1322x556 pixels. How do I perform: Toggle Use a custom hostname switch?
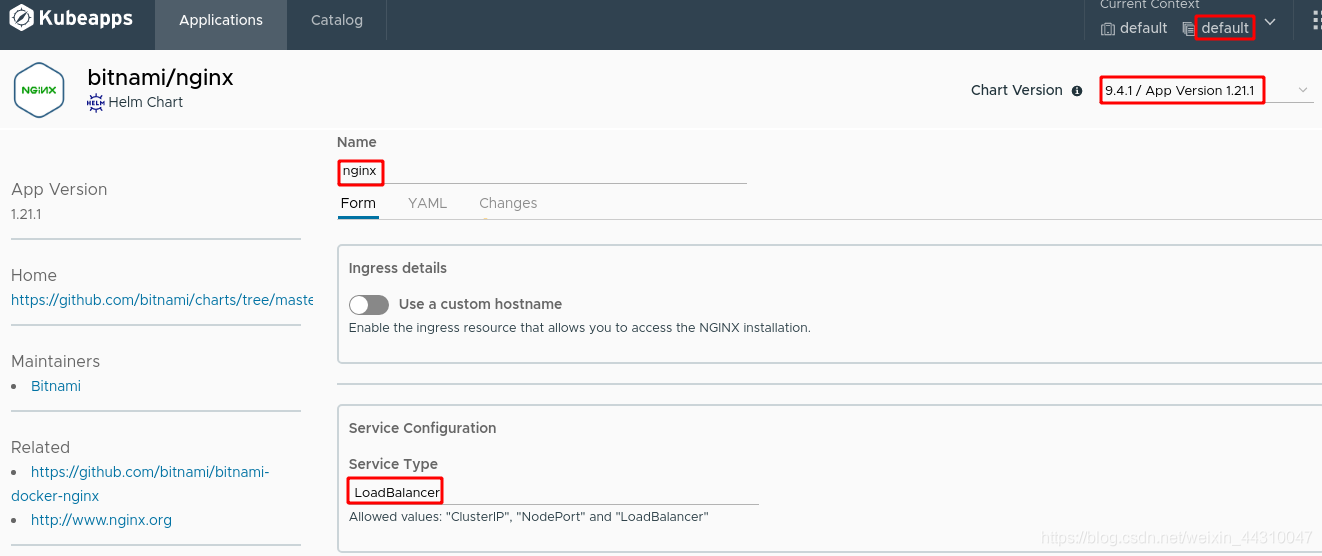(369, 304)
